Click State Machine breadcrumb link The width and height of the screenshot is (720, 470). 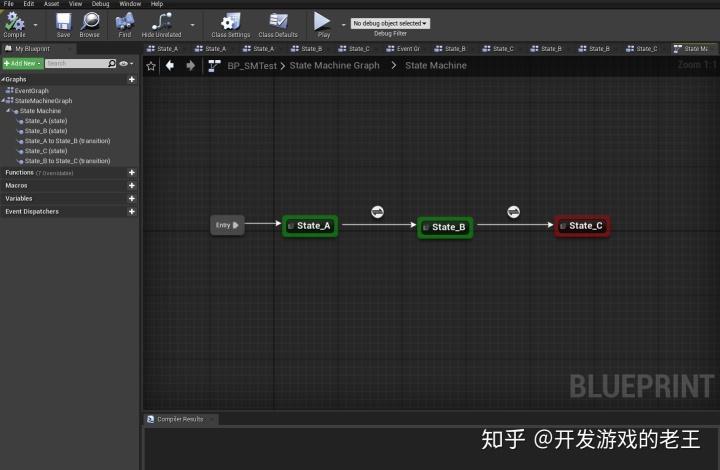coord(436,66)
